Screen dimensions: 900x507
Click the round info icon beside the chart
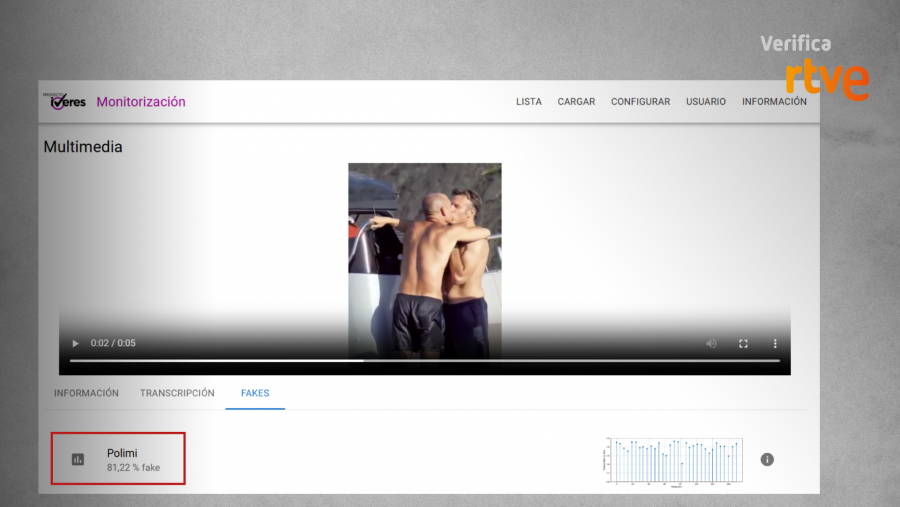pyautogui.click(x=767, y=459)
